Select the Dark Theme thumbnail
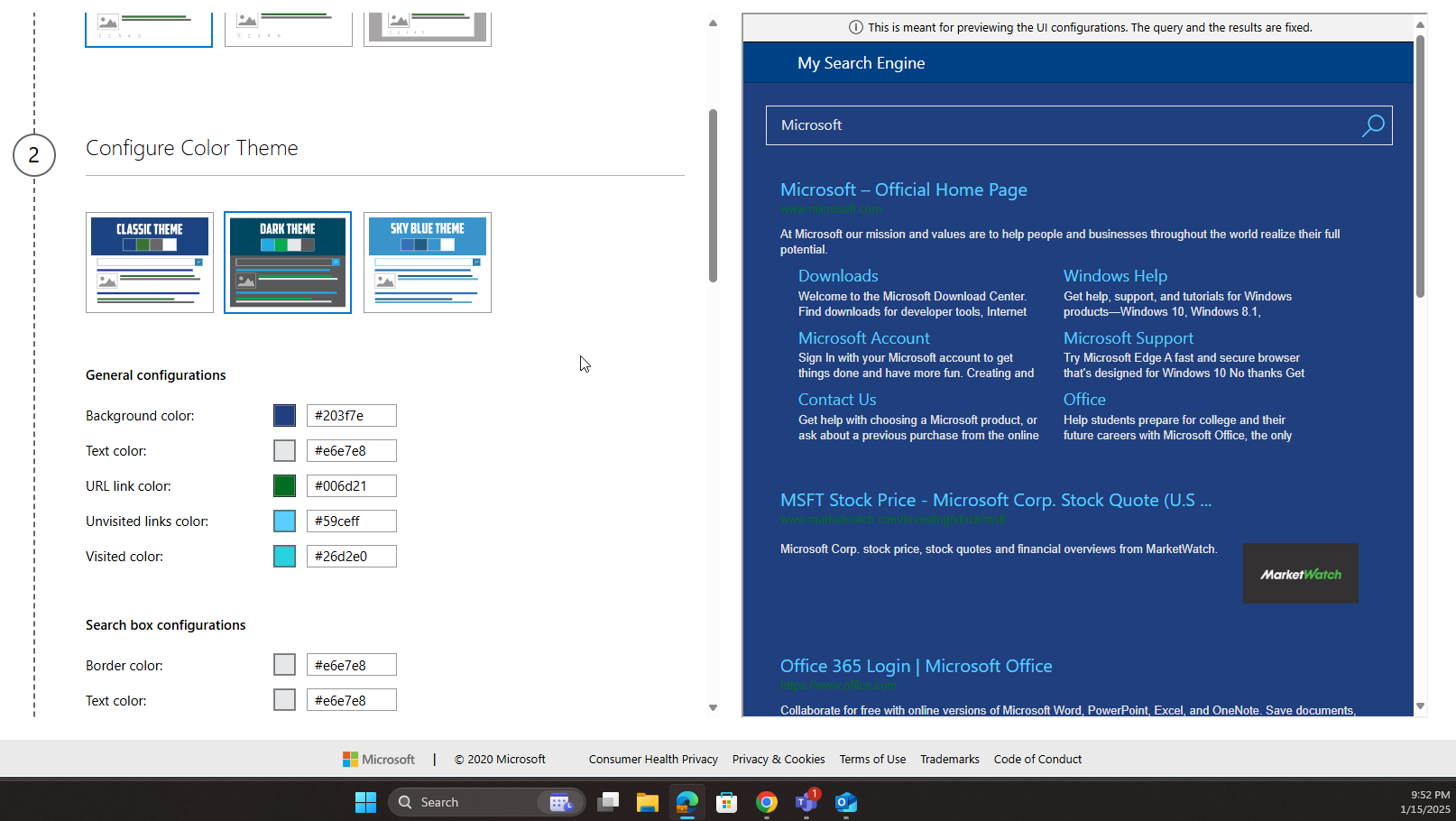 click(x=288, y=263)
